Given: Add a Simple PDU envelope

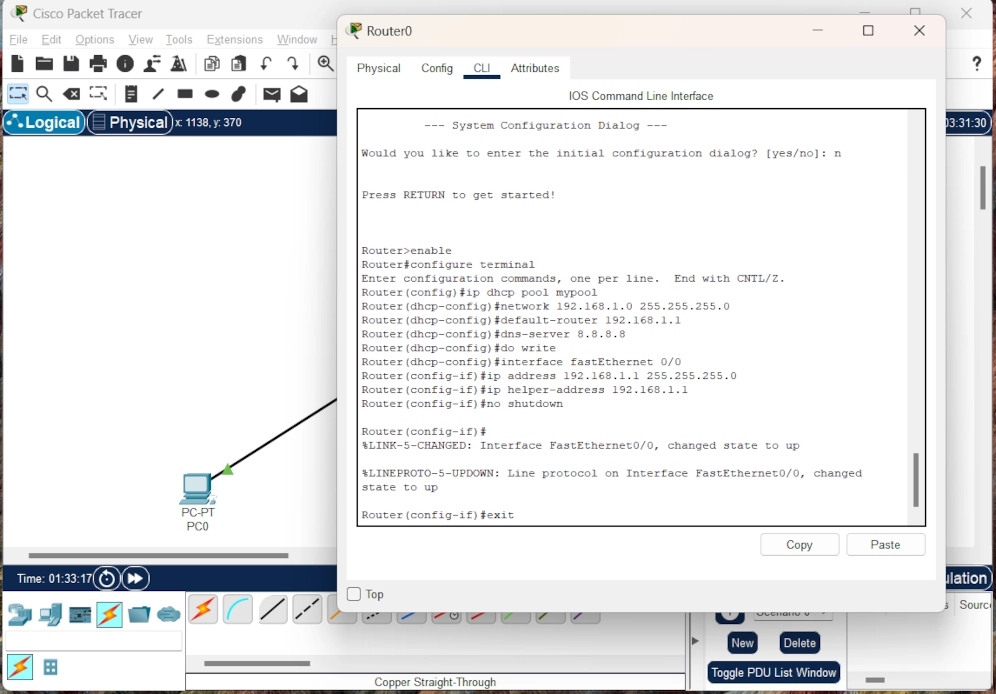Looking at the screenshot, I should (x=272, y=94).
